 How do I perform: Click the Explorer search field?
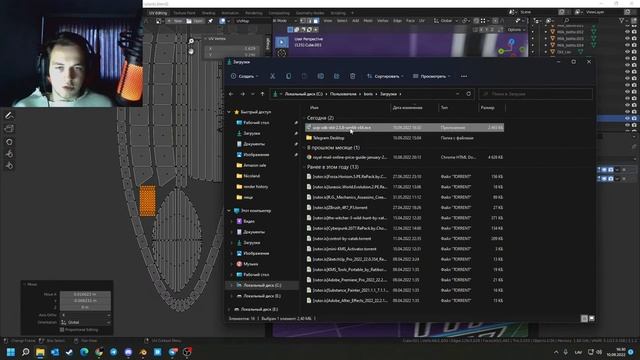[536, 94]
